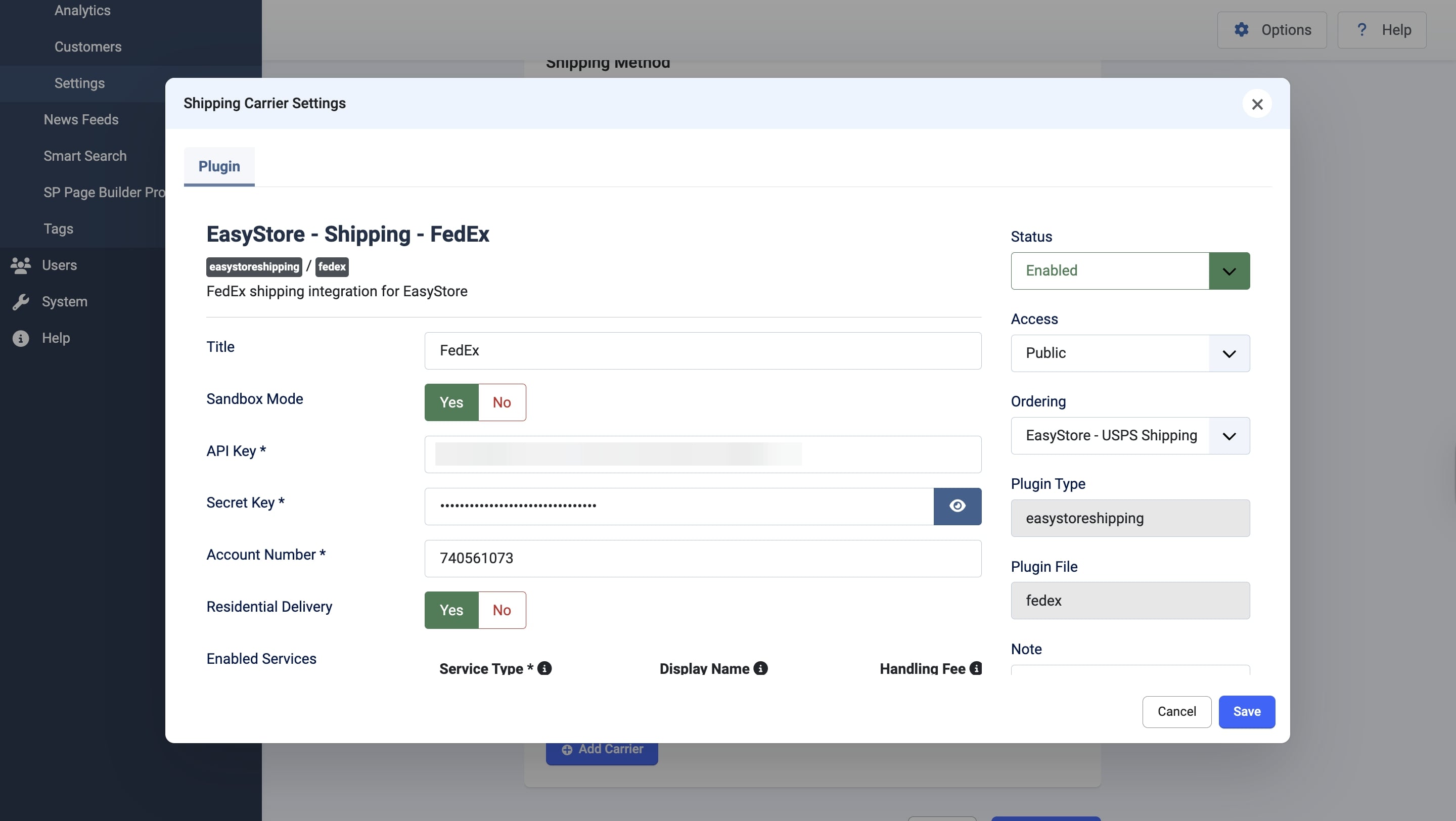Click the Account Number input field

coord(703,558)
